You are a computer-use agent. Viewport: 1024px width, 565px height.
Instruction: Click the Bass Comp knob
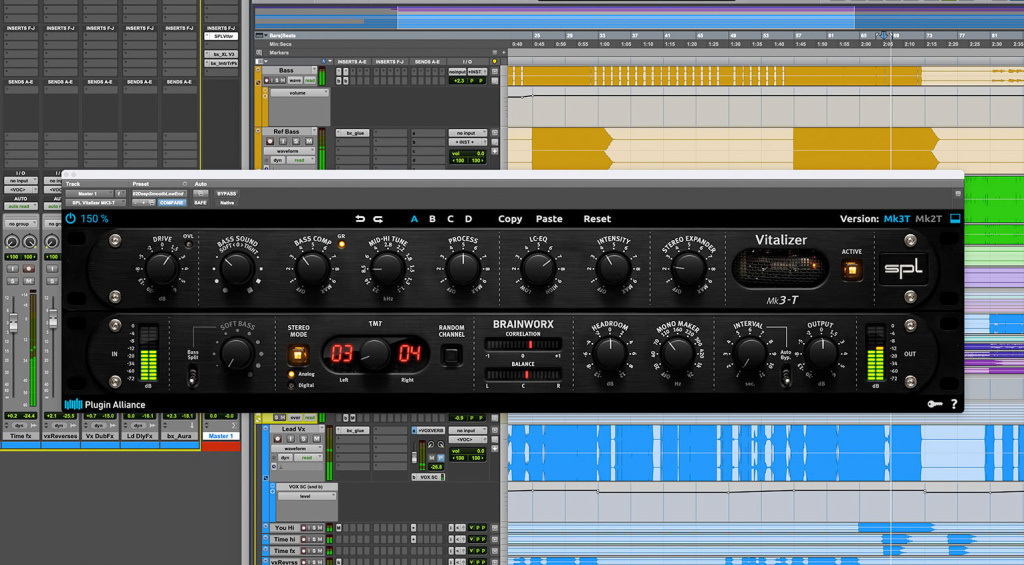click(312, 268)
